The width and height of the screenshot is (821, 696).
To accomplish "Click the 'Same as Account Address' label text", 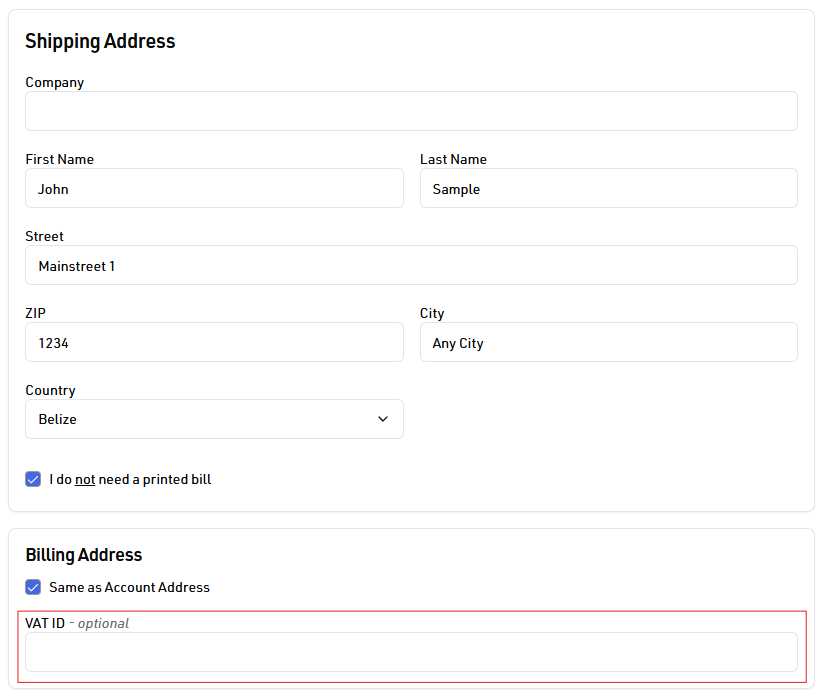I will pos(129,587).
